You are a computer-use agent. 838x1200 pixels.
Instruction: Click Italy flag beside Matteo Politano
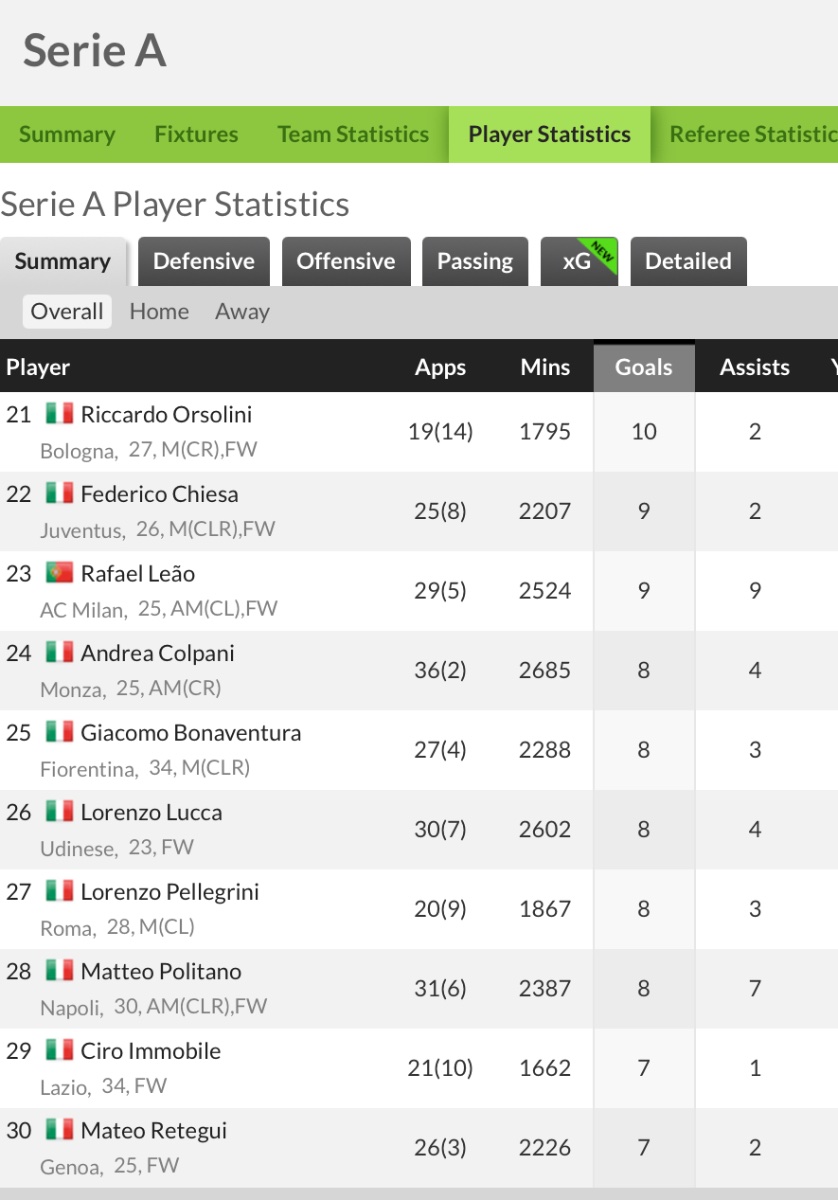pos(59,970)
